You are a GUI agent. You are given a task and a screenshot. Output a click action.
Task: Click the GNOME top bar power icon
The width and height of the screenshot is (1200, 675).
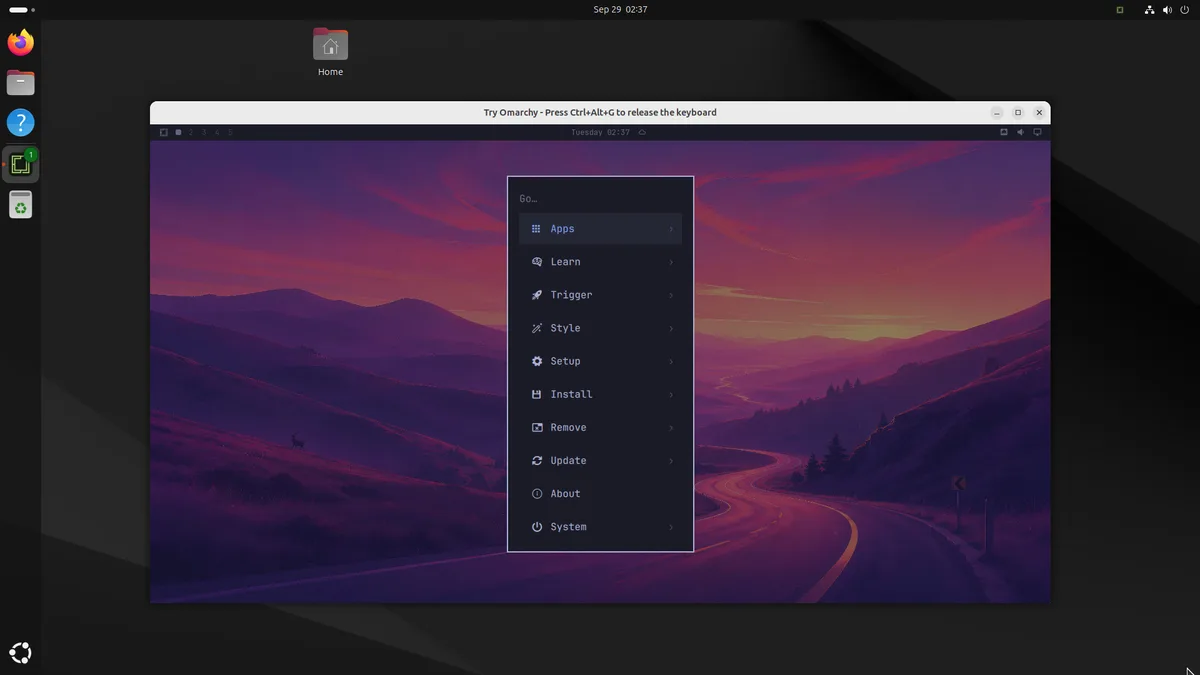[1183, 9]
